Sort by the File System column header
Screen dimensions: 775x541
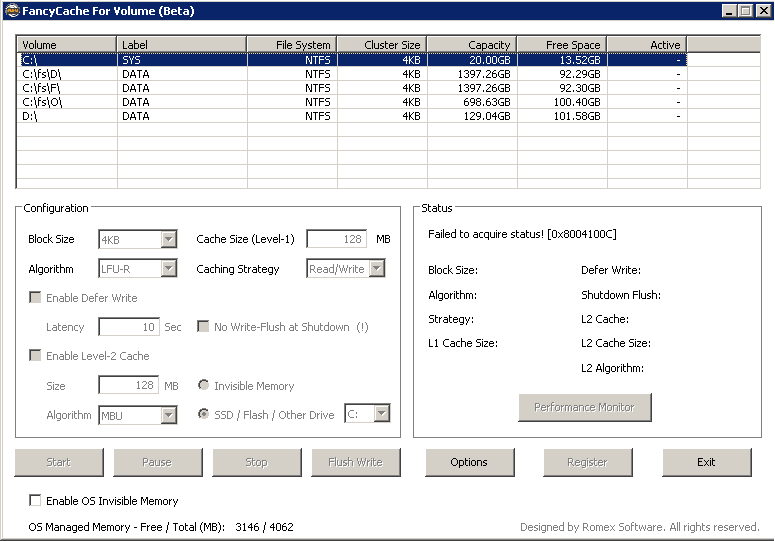292,44
